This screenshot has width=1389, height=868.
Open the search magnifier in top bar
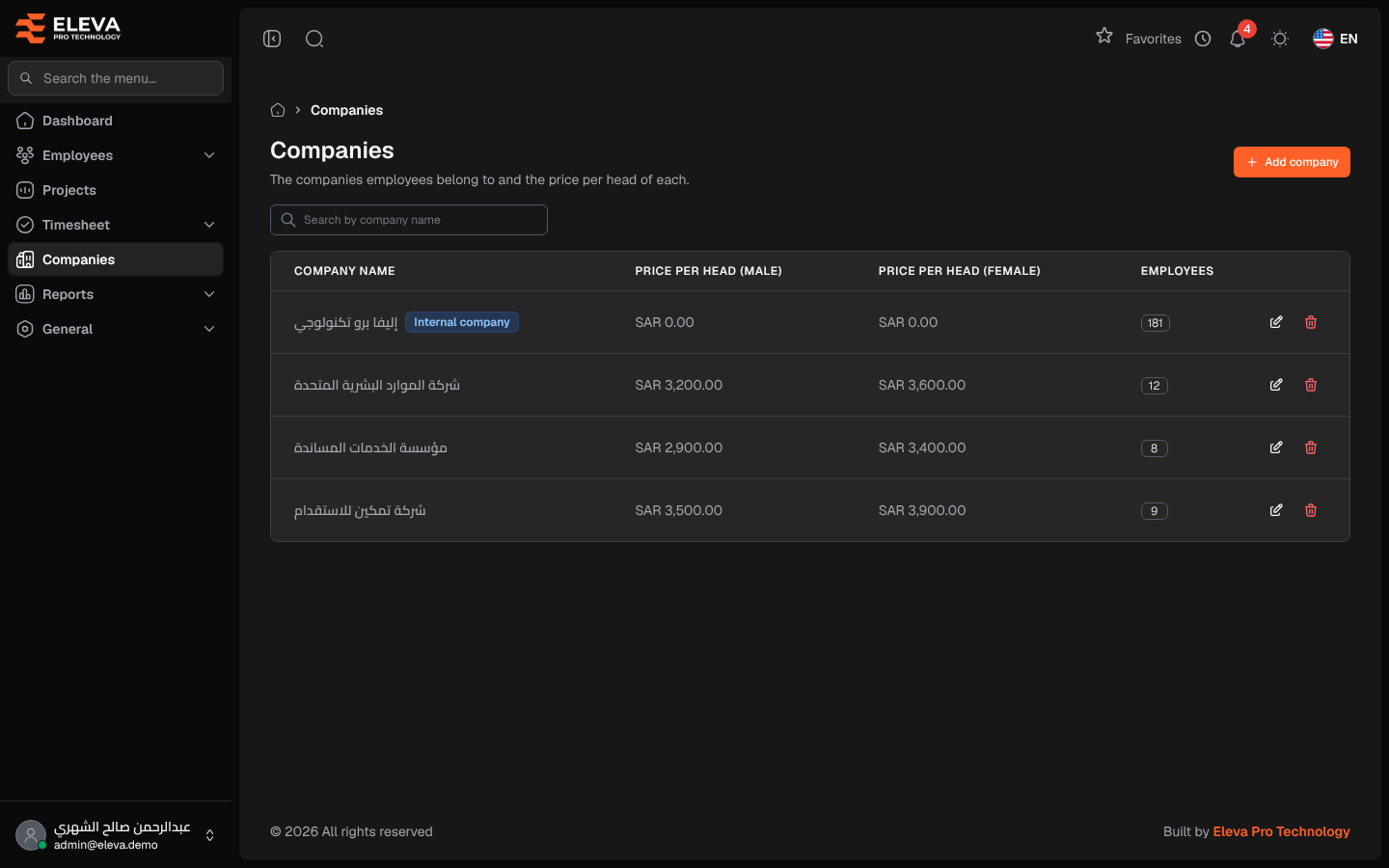[x=314, y=39]
